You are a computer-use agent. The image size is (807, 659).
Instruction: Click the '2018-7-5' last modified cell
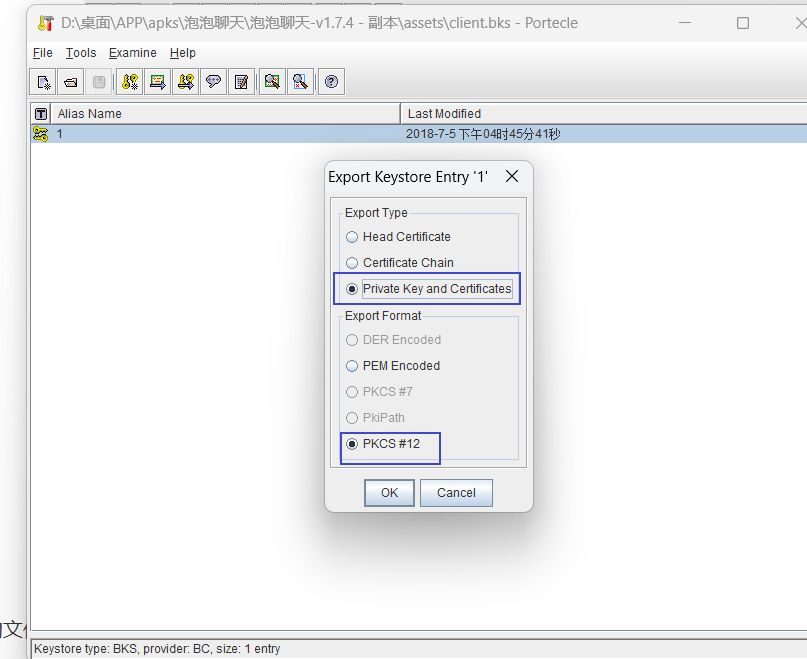[x=604, y=134]
